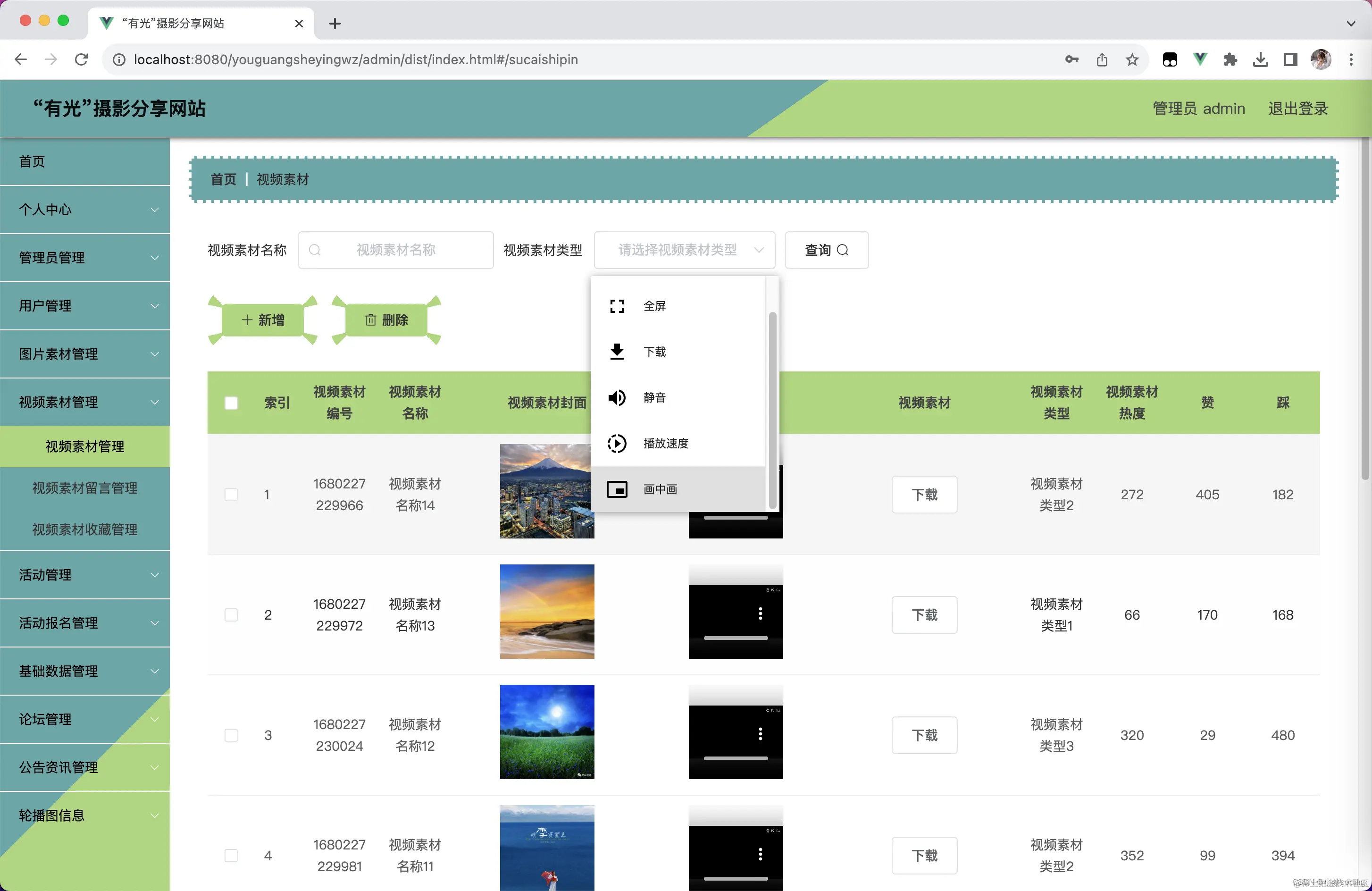
Task: Click 退出登录 to log out
Action: pos(1297,108)
